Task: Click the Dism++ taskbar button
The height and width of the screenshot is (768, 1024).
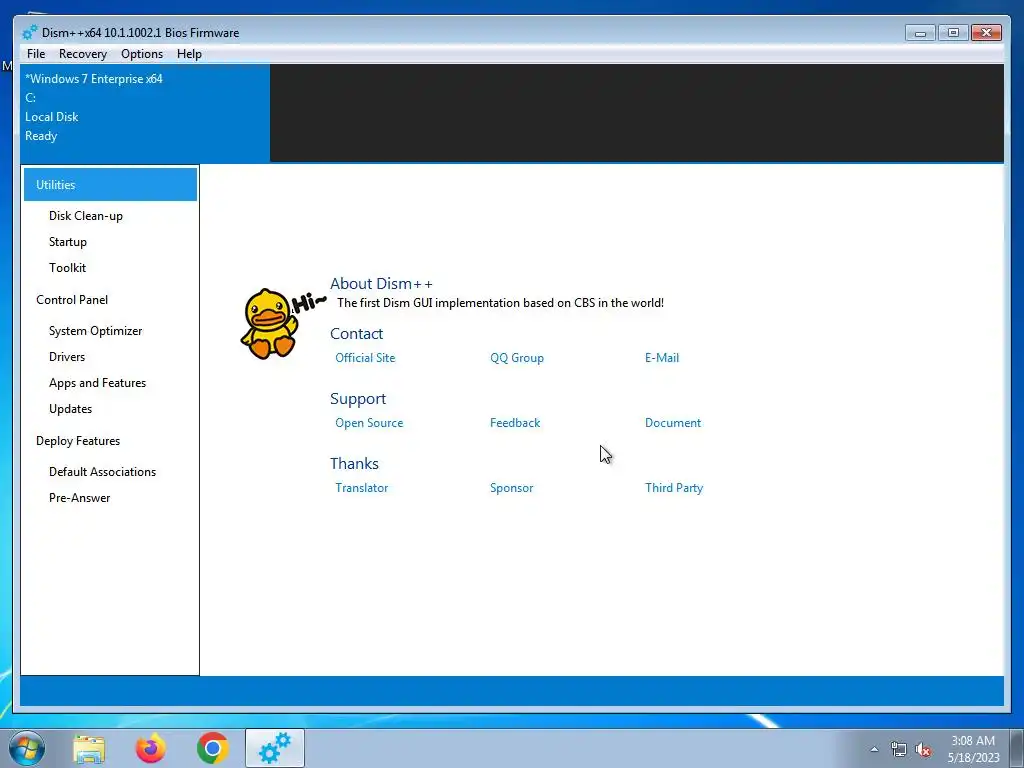Action: 274,748
